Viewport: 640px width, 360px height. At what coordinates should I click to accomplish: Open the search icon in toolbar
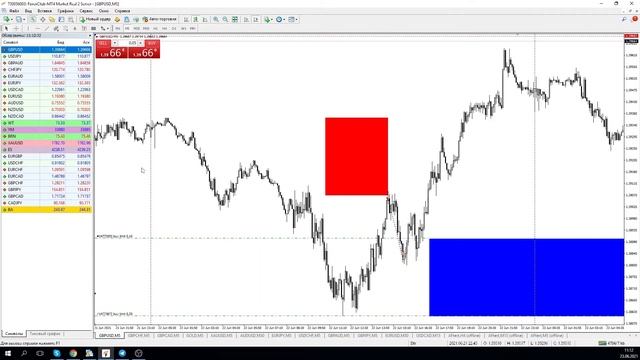[x=624, y=19]
